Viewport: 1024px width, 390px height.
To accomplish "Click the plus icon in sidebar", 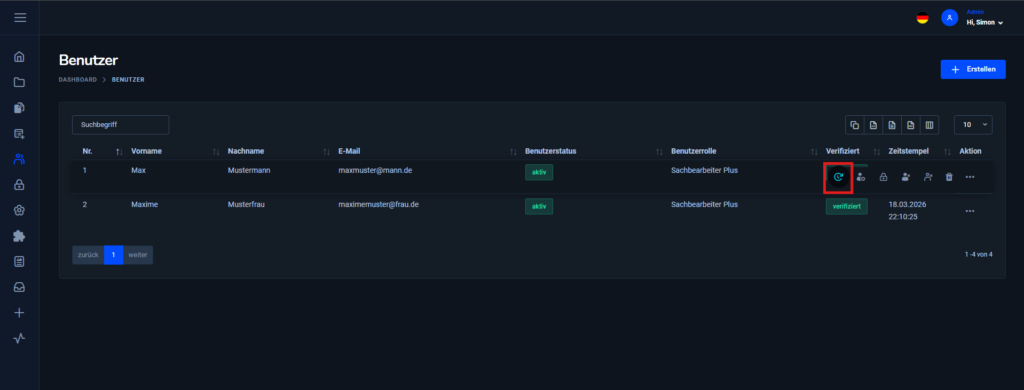I will pos(20,313).
